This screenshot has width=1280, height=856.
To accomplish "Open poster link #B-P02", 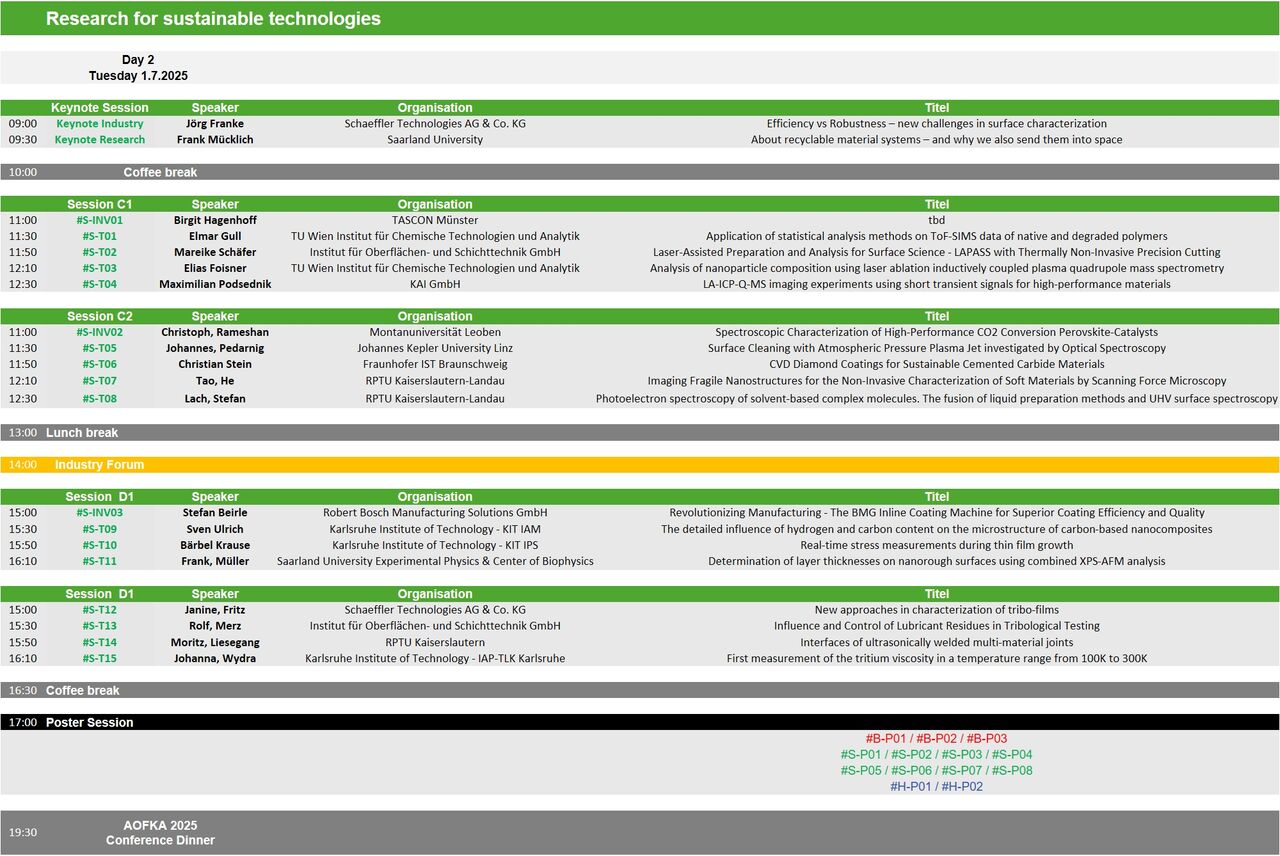I will click(936, 739).
